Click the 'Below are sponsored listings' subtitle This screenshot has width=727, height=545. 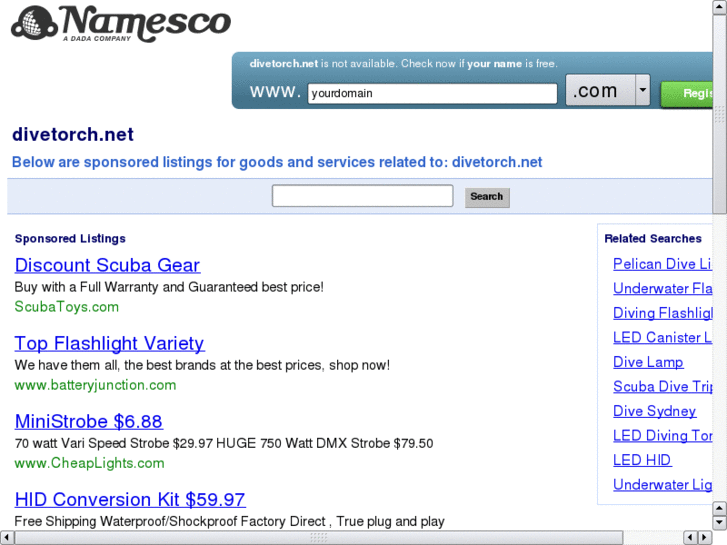coord(277,162)
